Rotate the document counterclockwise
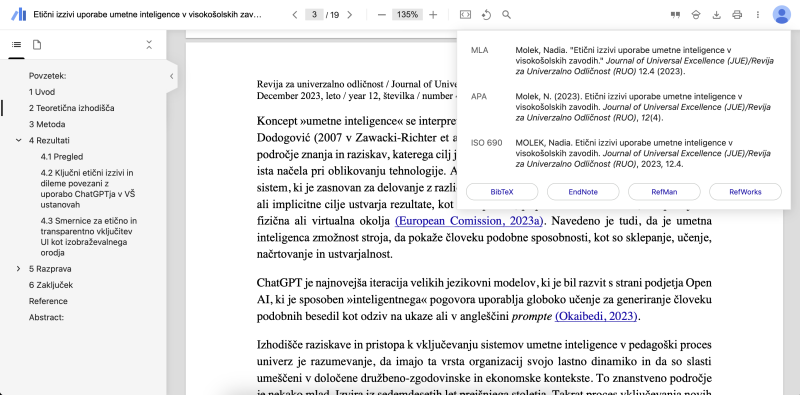The width and height of the screenshot is (800, 395). point(486,15)
